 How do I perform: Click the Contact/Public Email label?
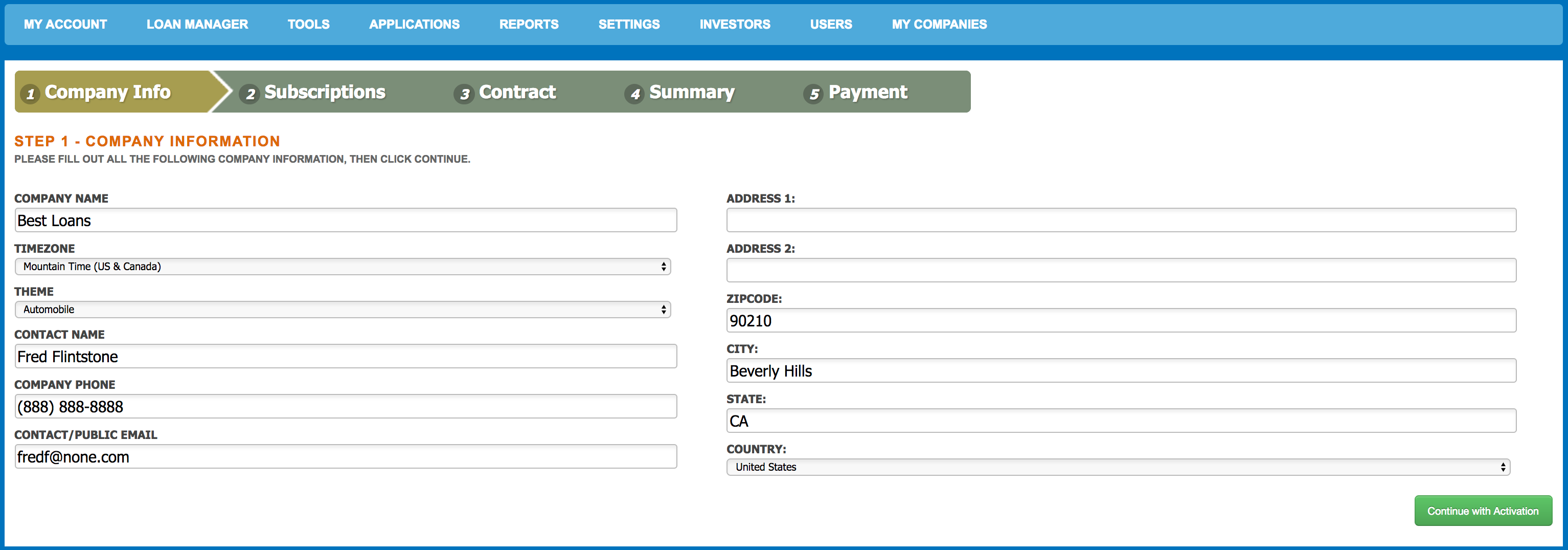86,435
